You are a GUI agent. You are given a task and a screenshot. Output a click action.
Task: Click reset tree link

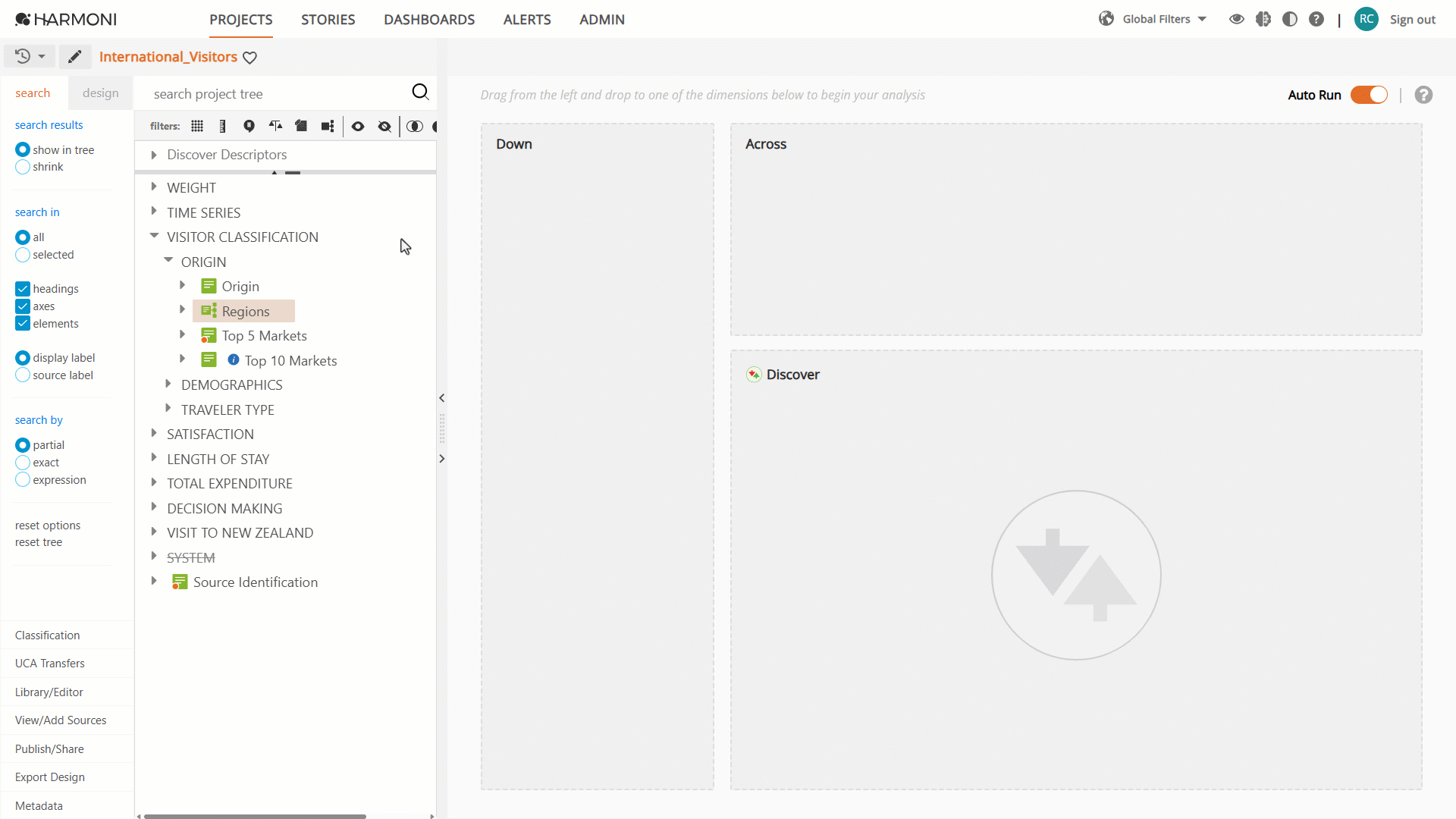39,542
